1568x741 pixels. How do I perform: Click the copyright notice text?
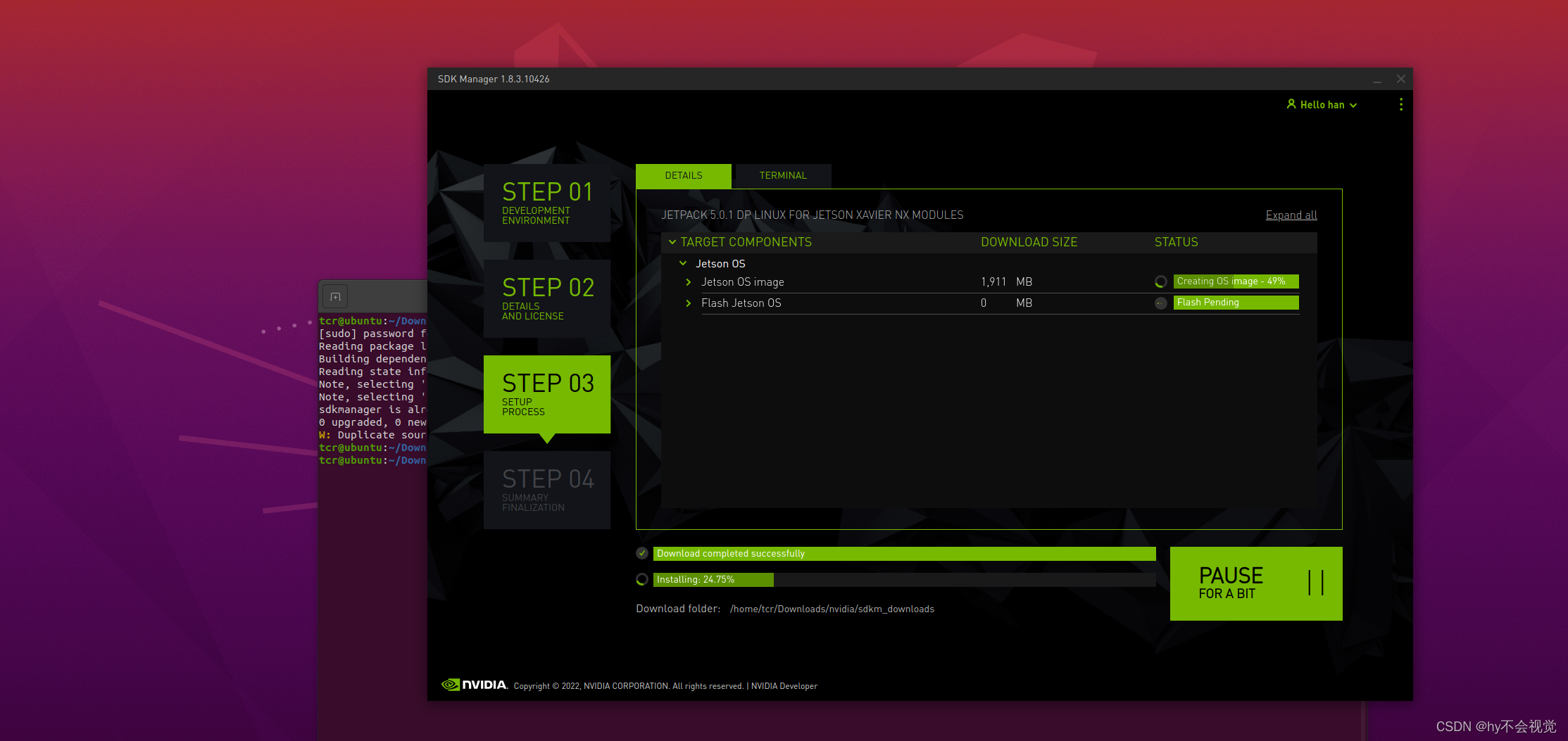(628, 686)
